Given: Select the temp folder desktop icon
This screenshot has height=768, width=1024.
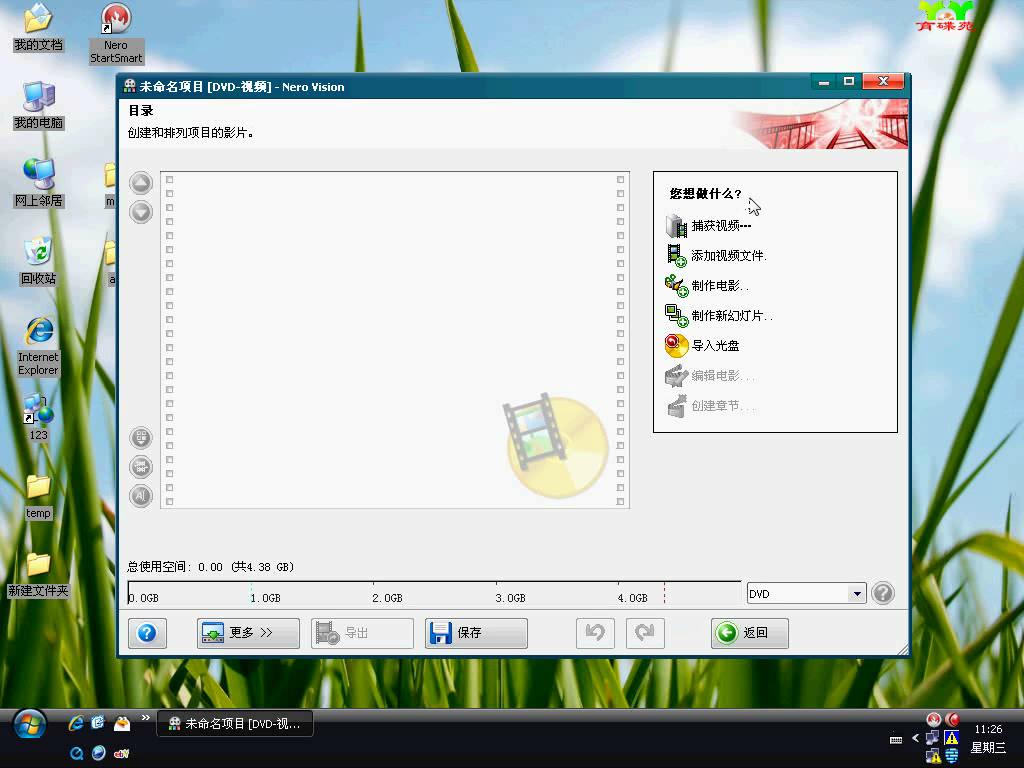Looking at the screenshot, I should (x=39, y=496).
